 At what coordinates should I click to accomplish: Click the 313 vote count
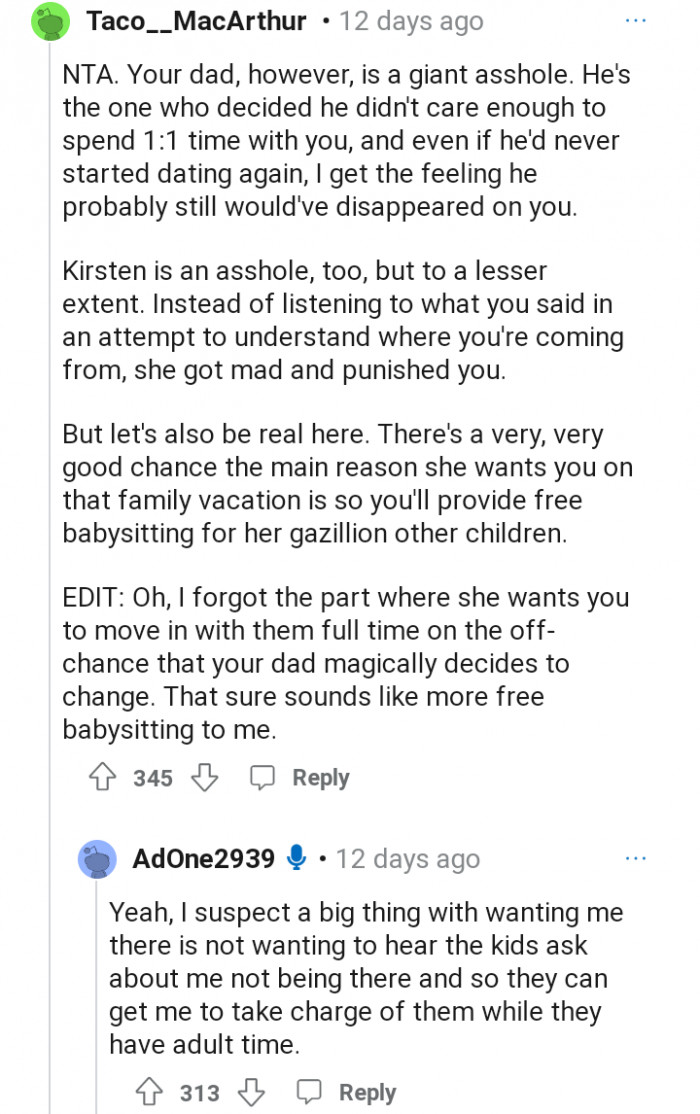tap(200, 1093)
